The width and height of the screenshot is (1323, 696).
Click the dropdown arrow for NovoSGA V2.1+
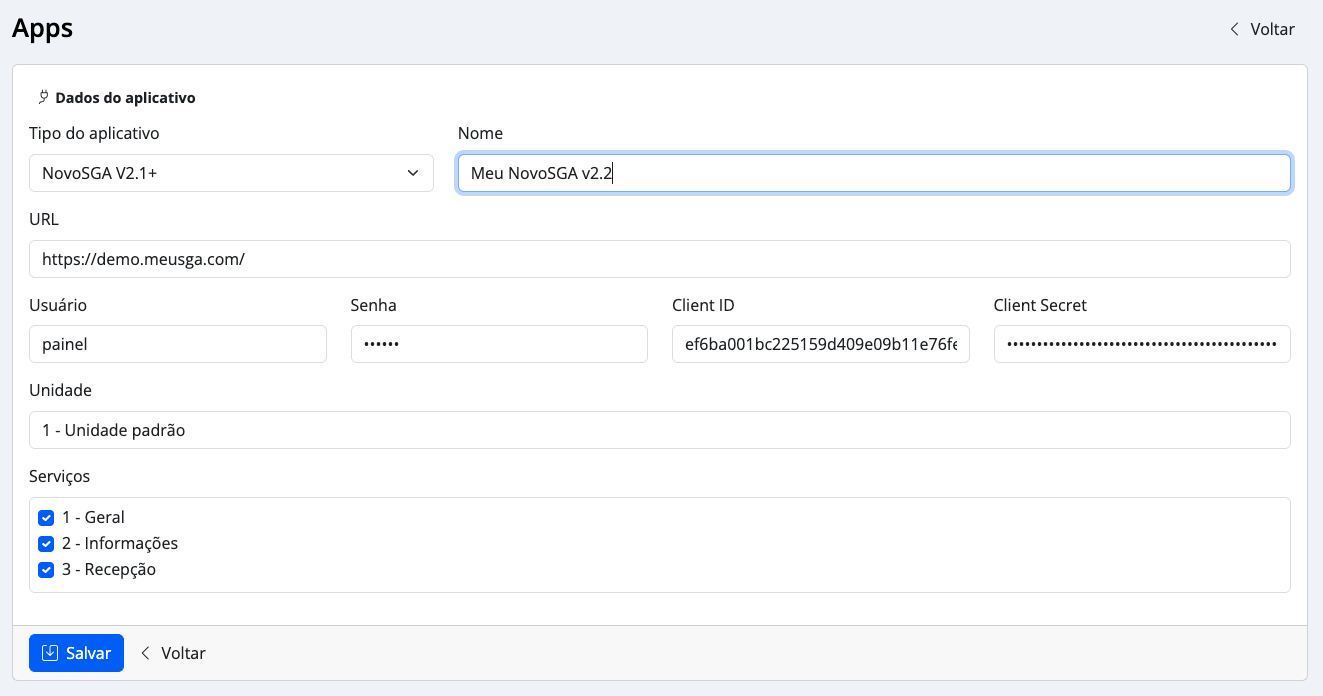point(413,173)
